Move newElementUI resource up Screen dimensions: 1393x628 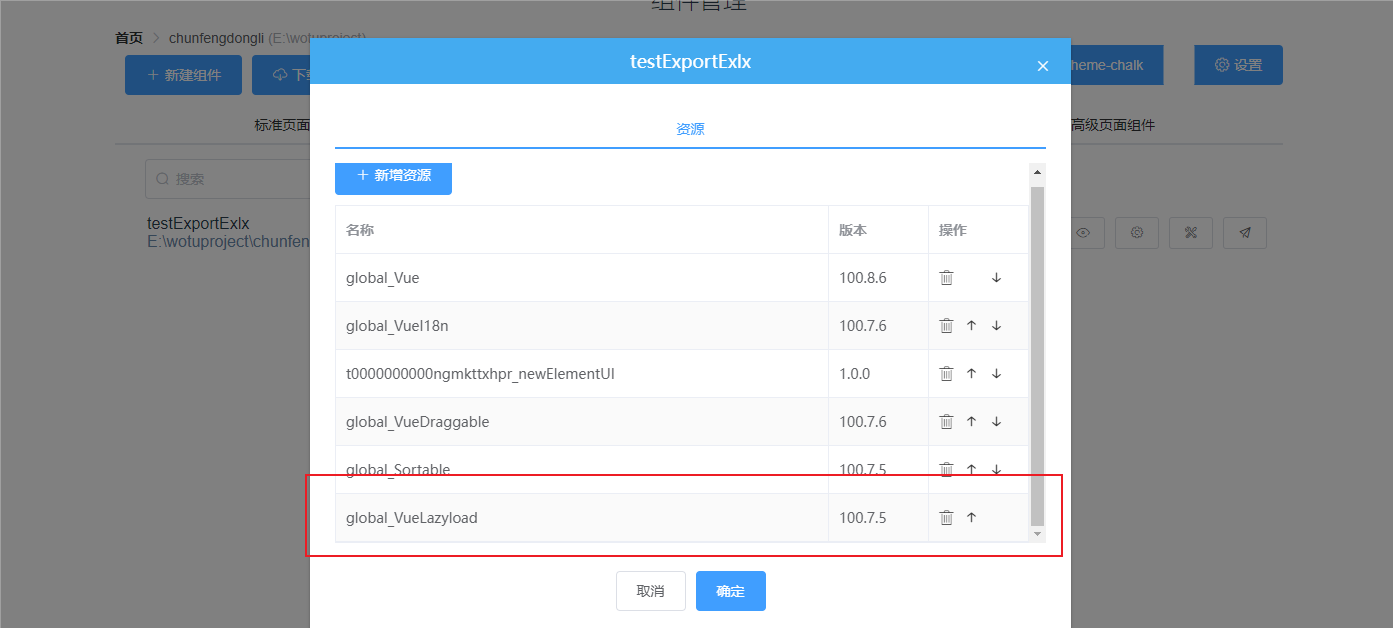pos(971,374)
